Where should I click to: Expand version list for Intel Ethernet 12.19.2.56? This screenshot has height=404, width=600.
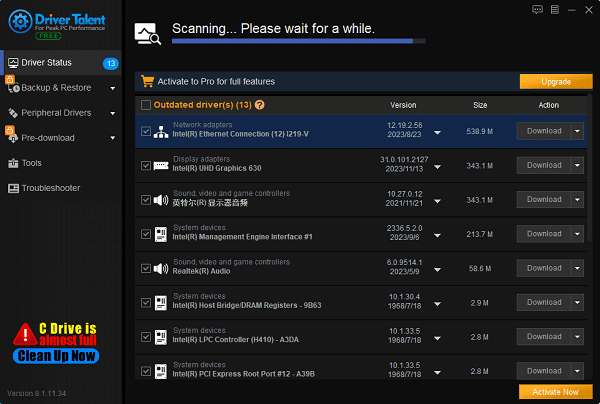point(437,133)
